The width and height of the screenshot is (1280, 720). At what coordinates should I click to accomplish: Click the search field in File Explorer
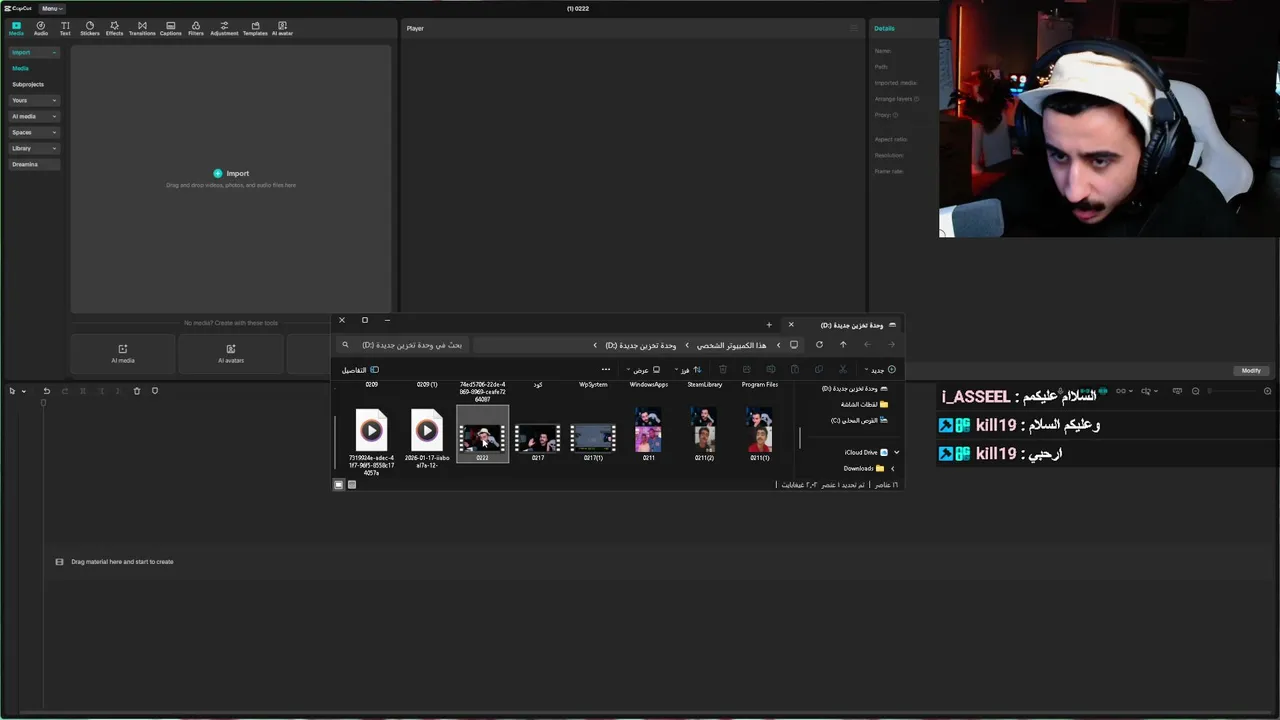(402, 345)
